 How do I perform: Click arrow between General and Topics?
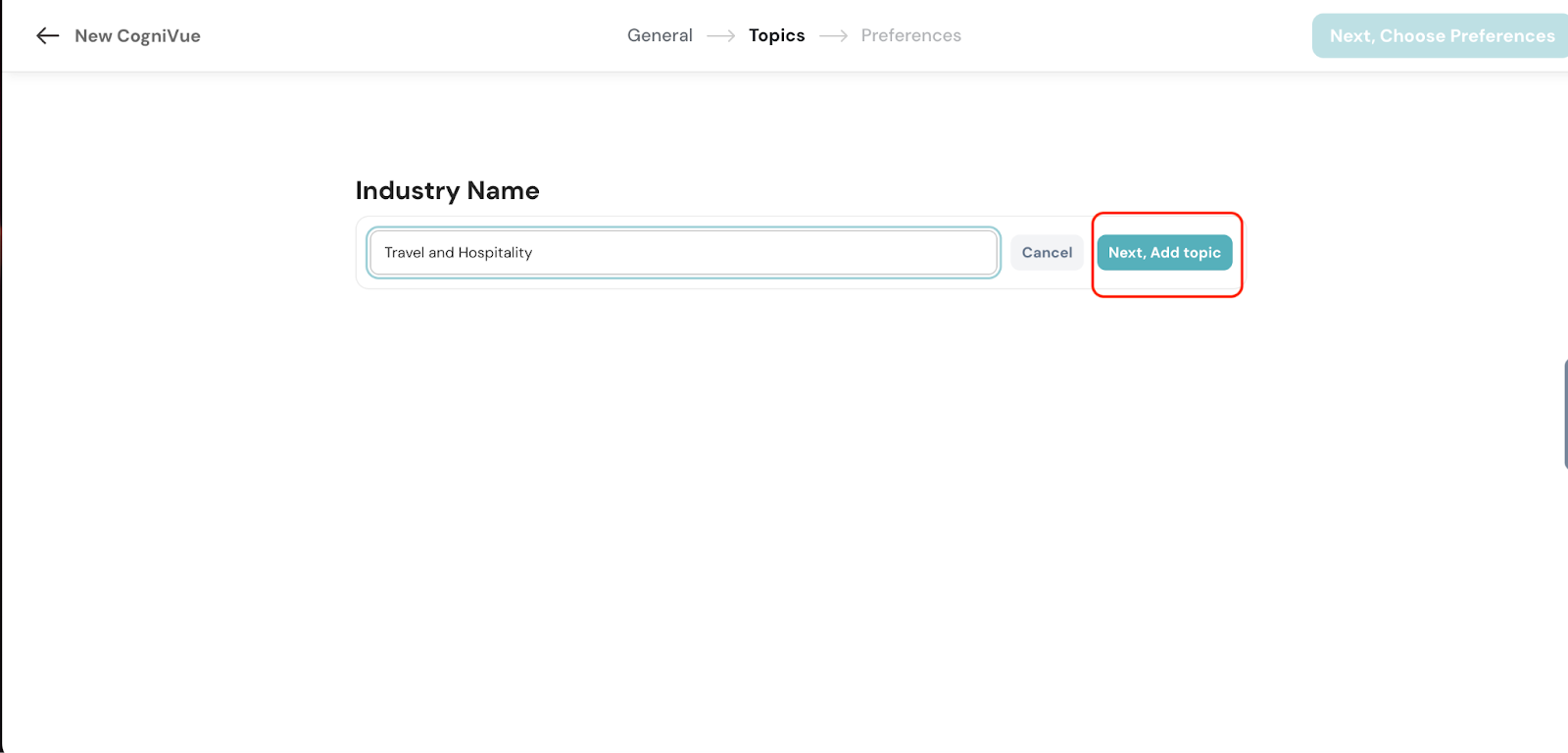click(x=720, y=36)
